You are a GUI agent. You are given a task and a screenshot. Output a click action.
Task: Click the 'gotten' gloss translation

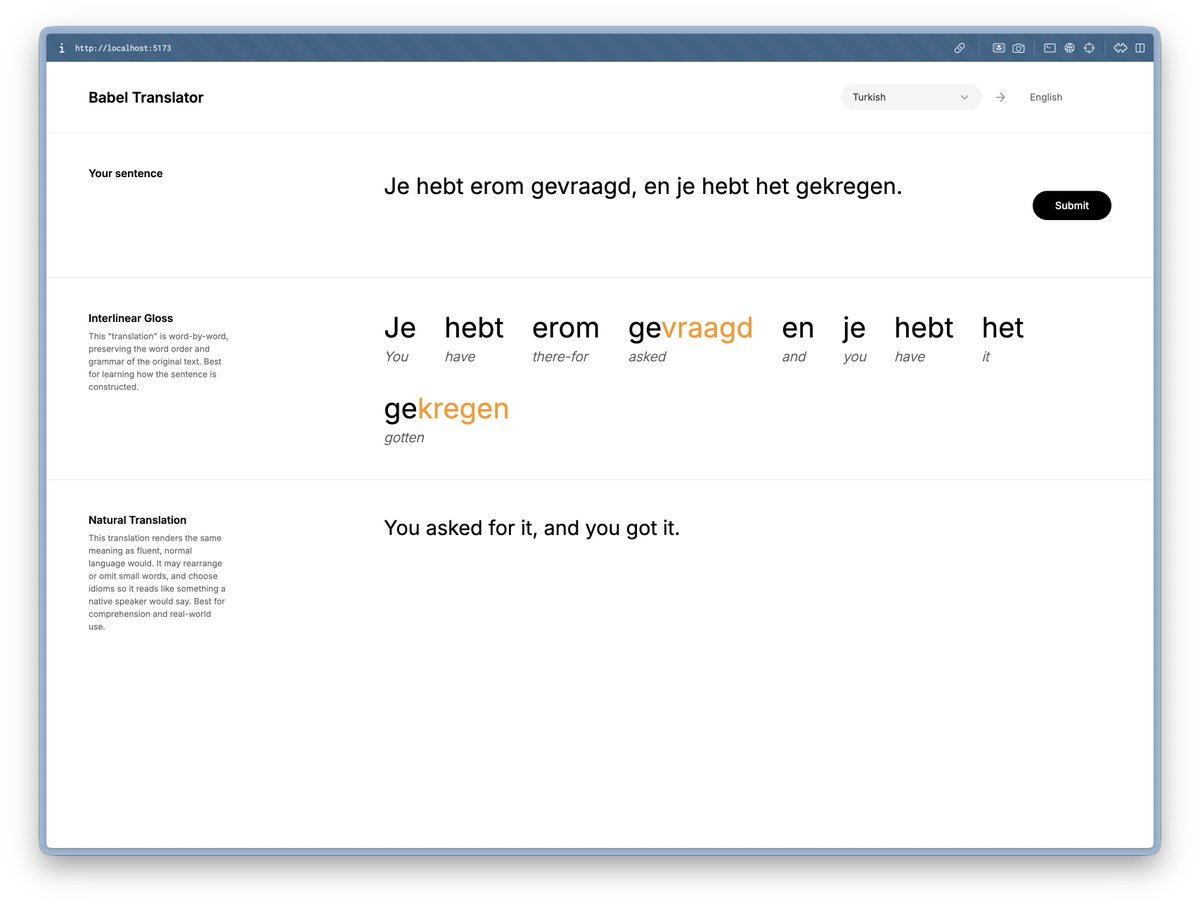404,438
